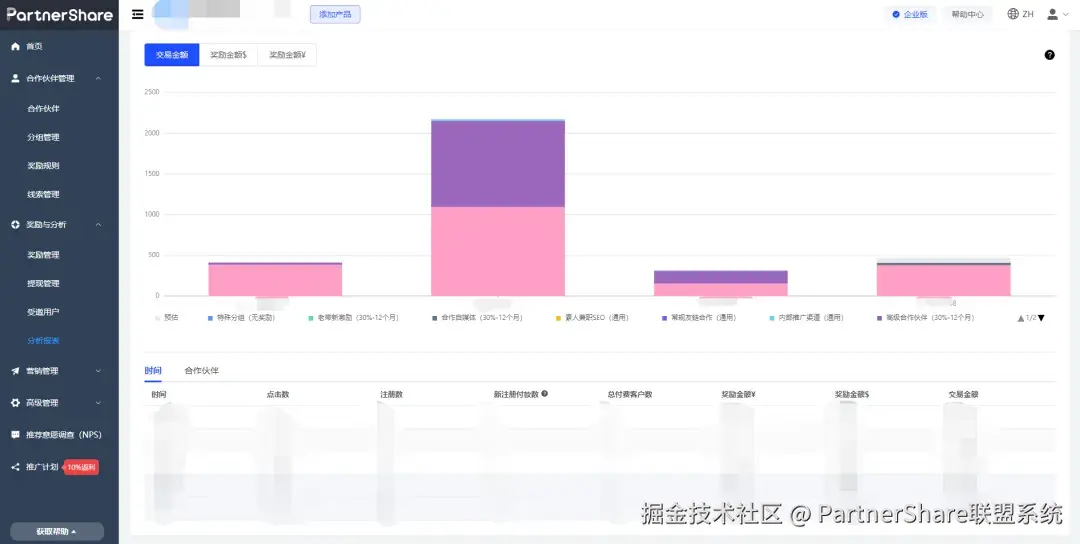Click the 注册数 column header
Screen dimensions: 1080x544
391,395
